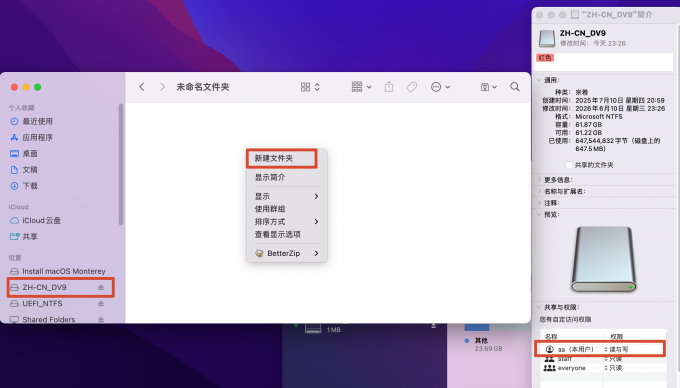
Task: Collapse the 共享与权限 section
Action: tap(539, 307)
